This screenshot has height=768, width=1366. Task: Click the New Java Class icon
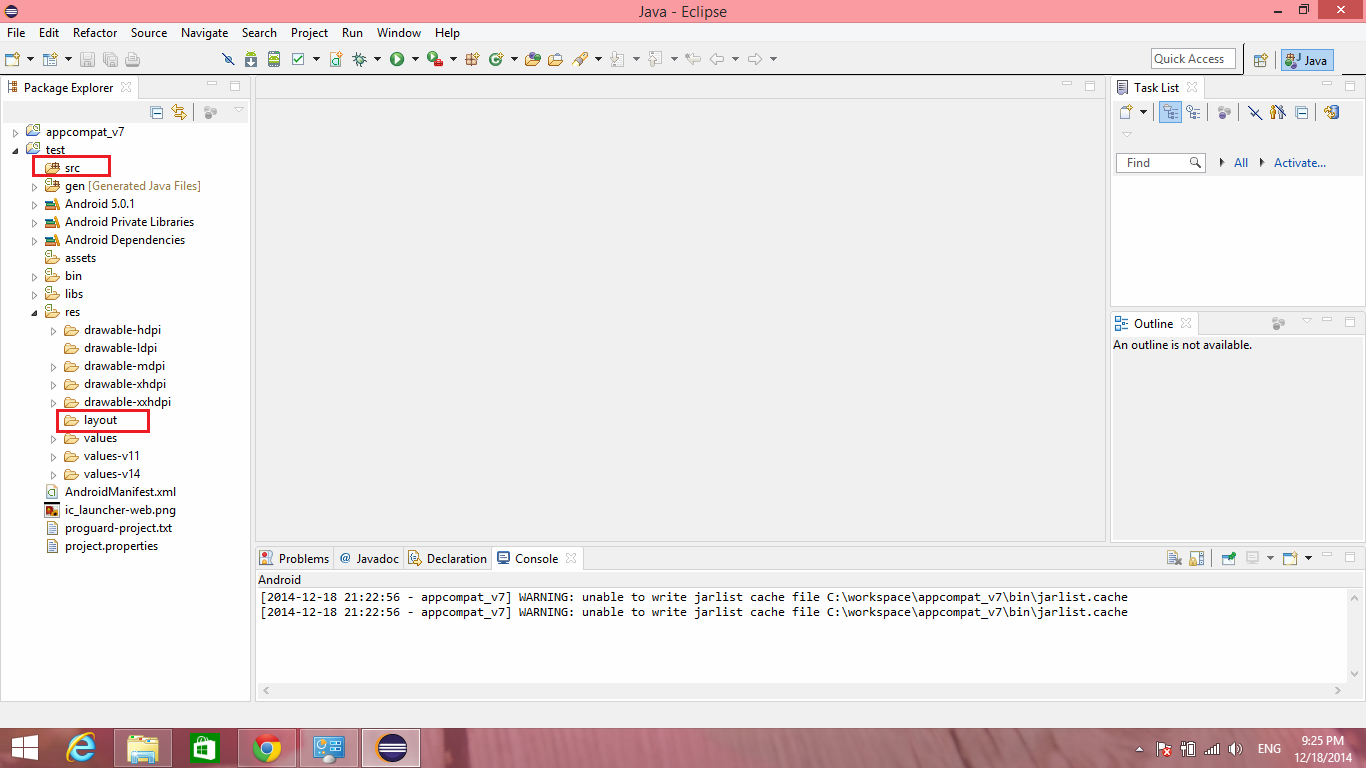click(495, 59)
